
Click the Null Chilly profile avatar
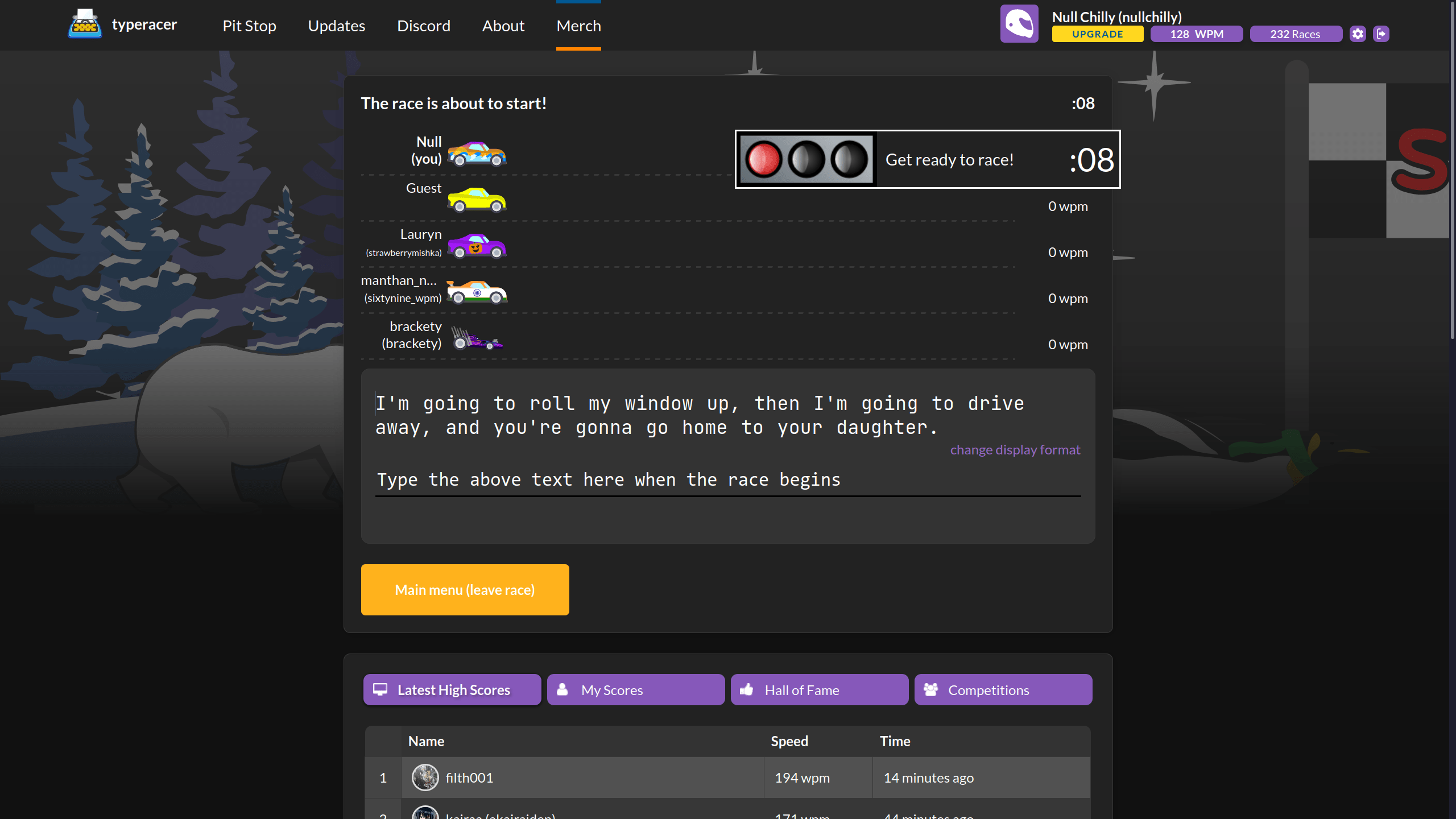1019,23
